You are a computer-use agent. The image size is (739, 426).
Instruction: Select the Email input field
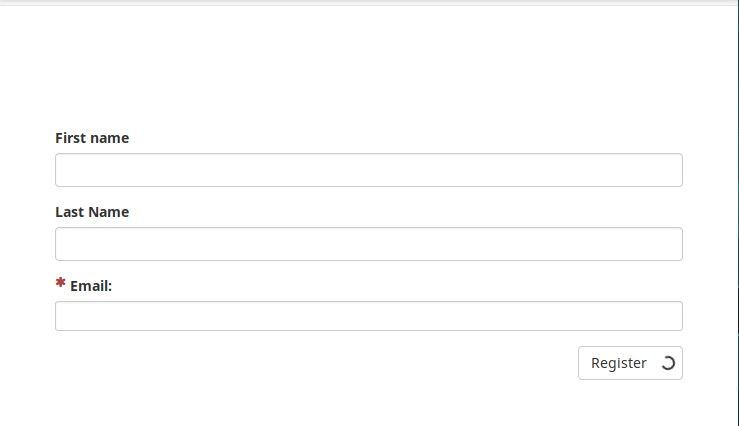368,316
